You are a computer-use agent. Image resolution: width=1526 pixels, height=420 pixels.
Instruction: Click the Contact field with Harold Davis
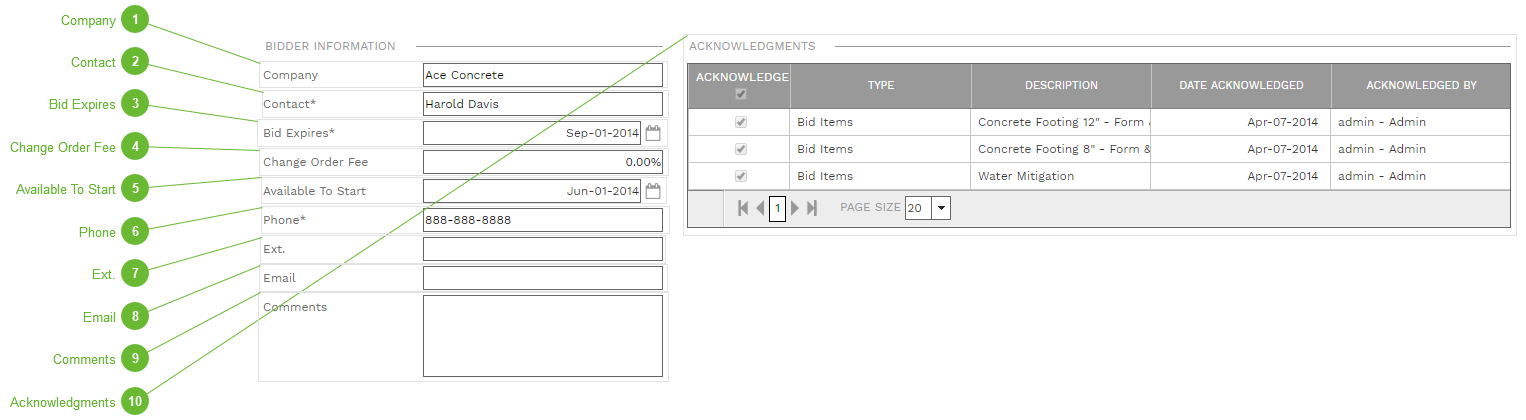coord(543,104)
